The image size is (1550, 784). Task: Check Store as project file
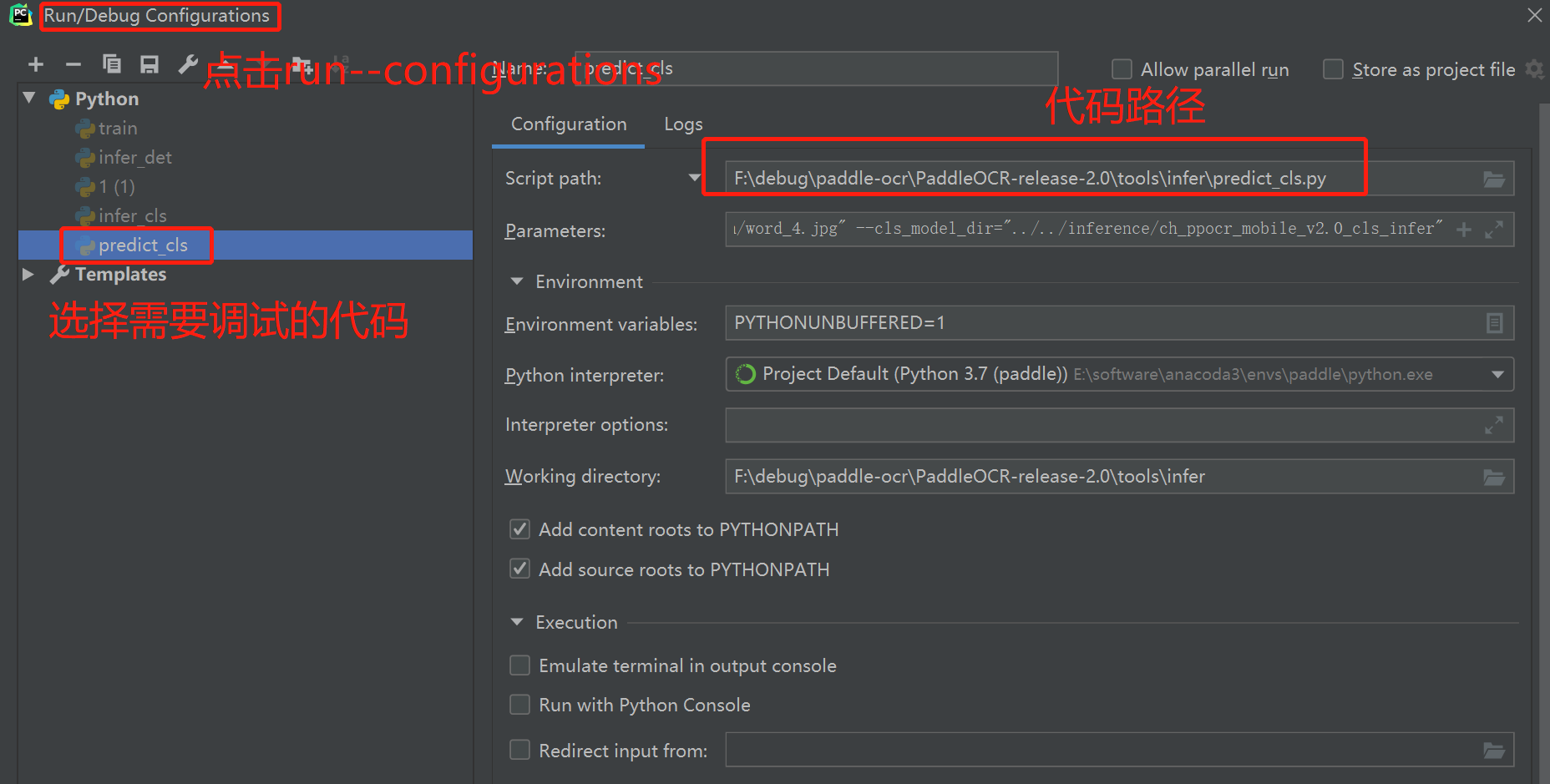pyautogui.click(x=1333, y=69)
